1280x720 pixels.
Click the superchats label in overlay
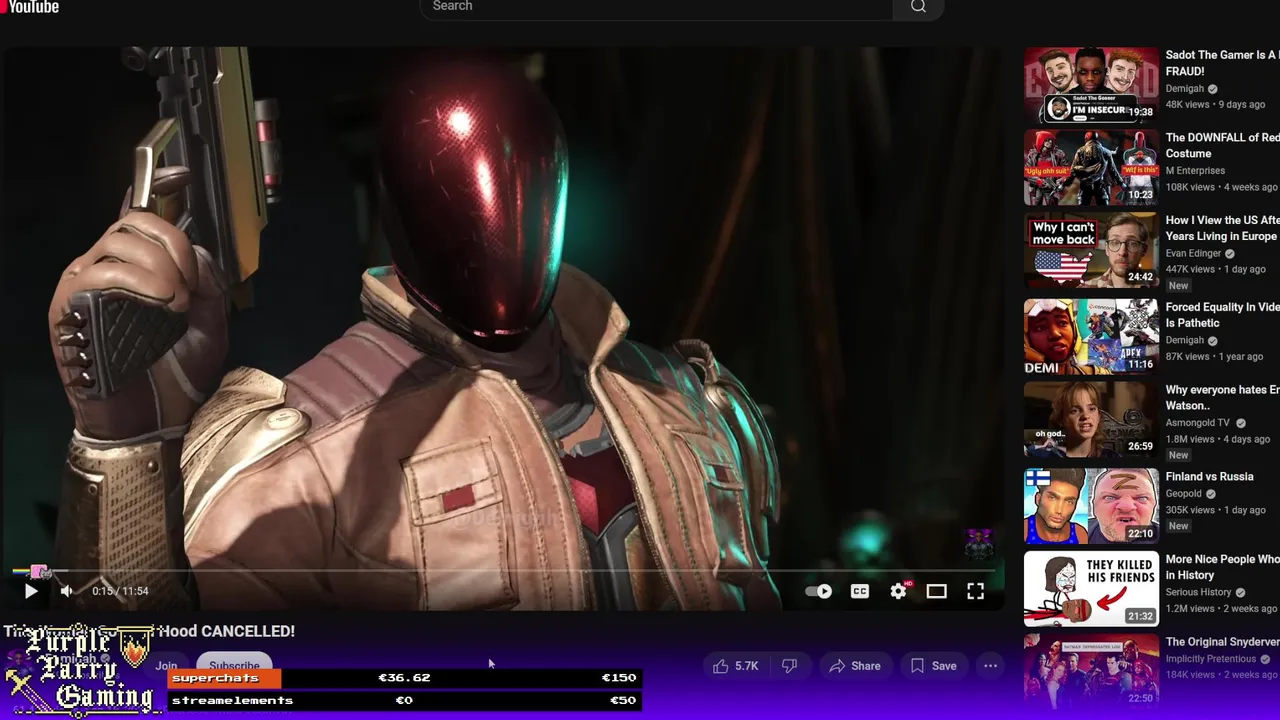click(x=215, y=678)
